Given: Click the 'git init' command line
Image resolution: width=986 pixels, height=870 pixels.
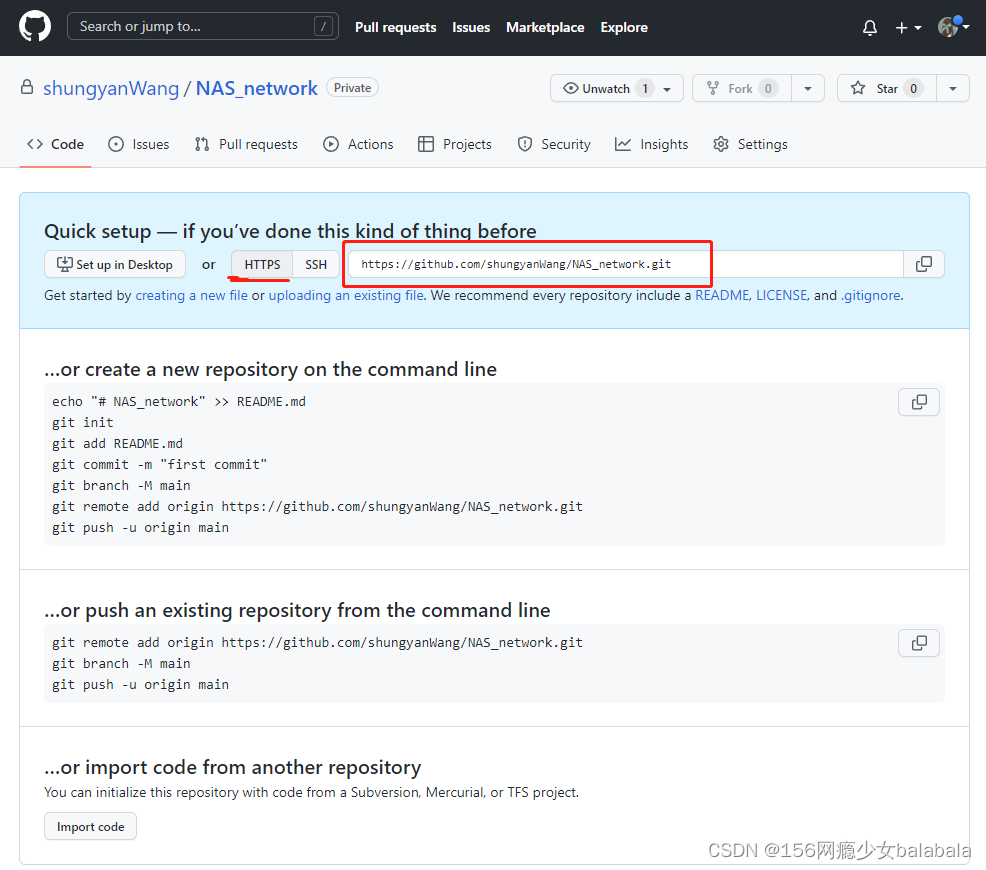Looking at the screenshot, I should [82, 422].
